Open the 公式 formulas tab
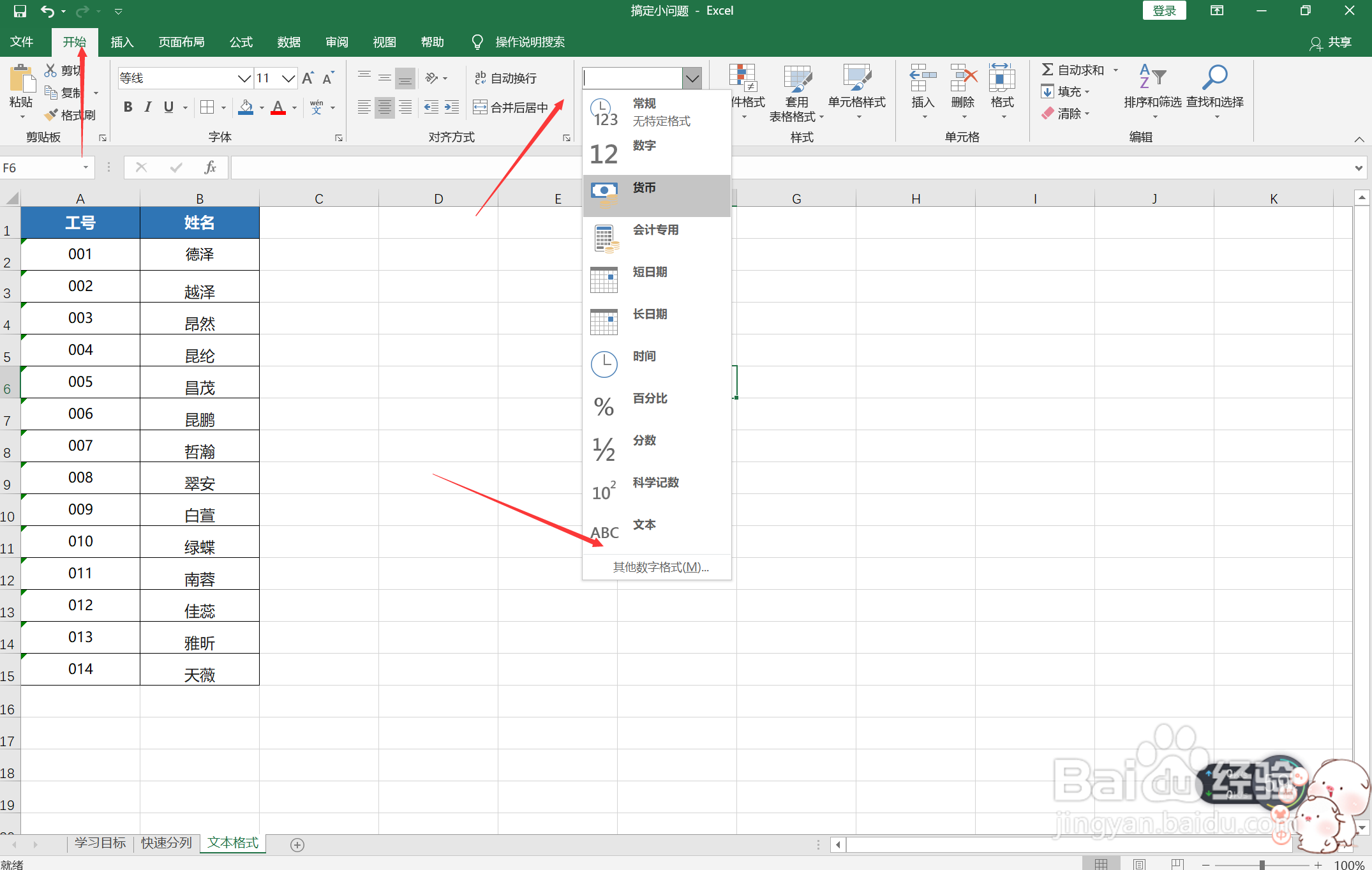 (241, 42)
